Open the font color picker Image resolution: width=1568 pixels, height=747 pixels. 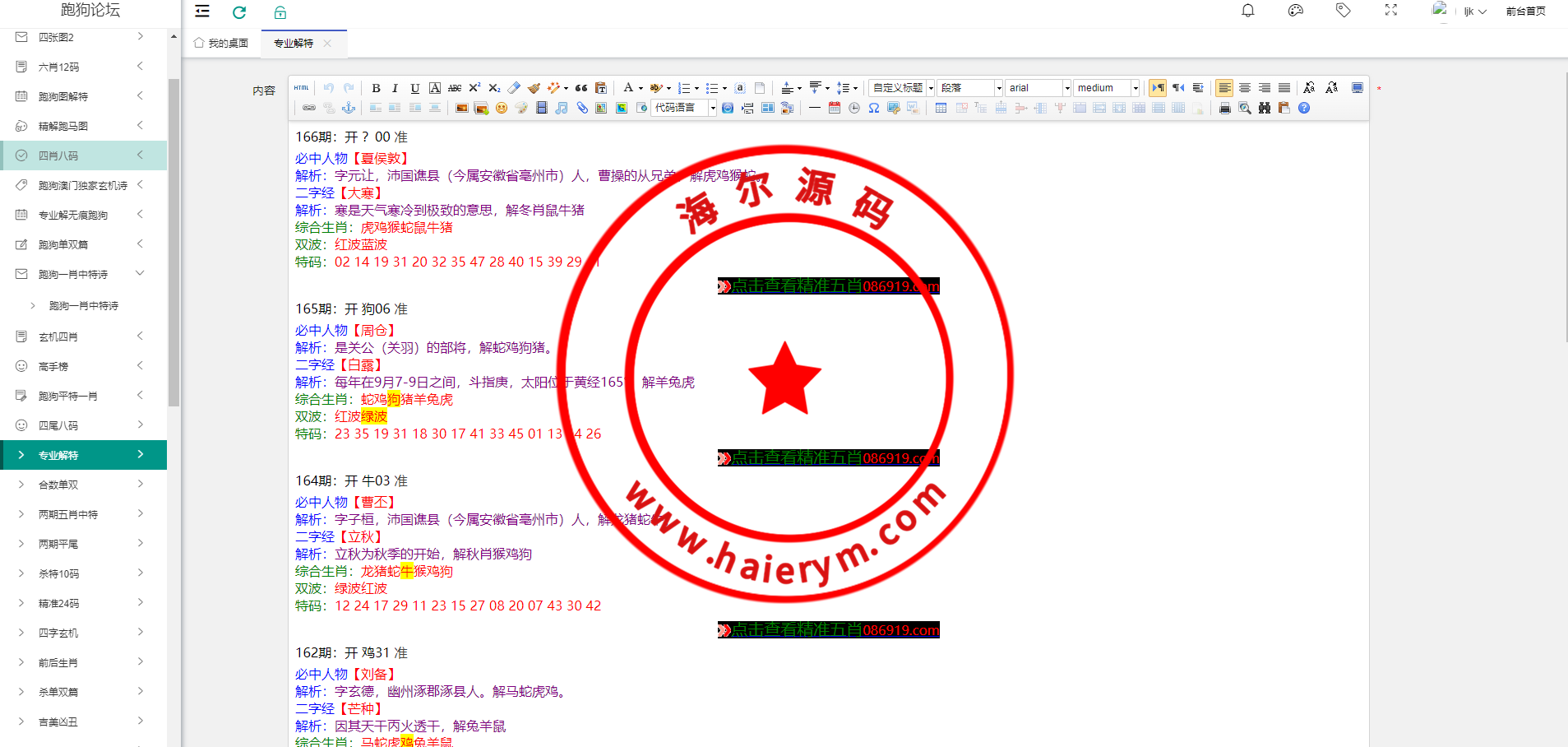click(629, 87)
